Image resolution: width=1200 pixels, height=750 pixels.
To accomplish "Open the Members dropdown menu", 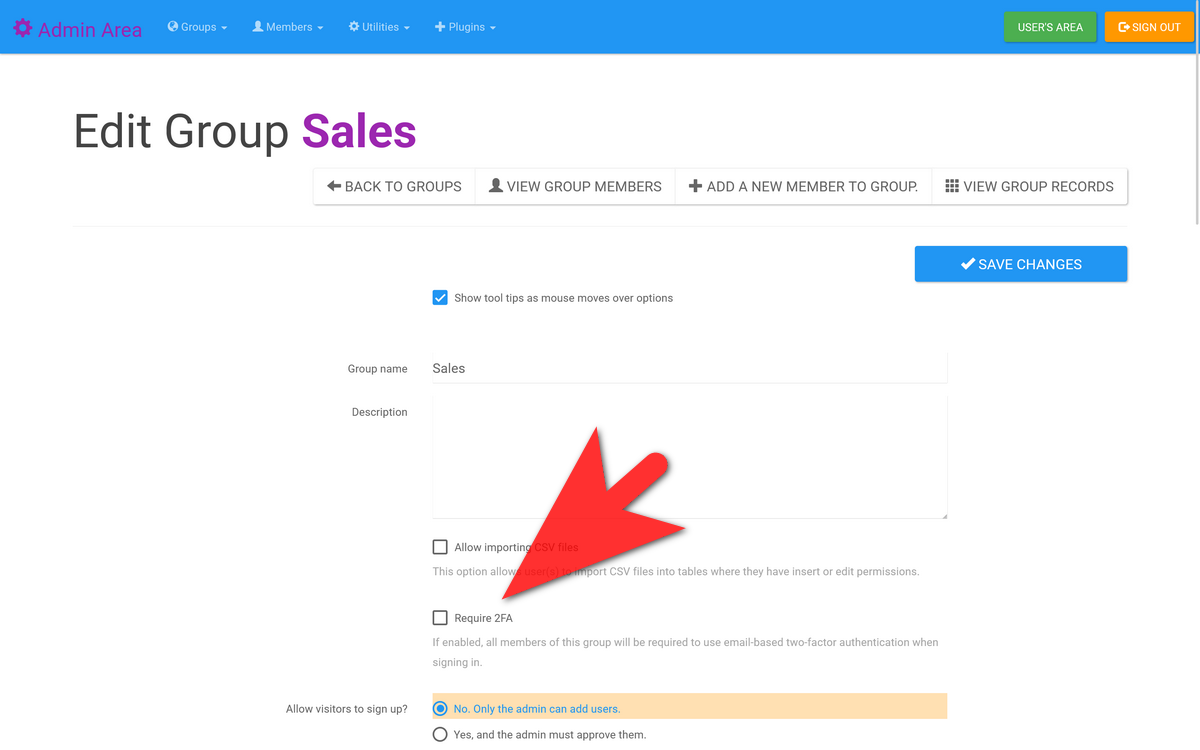I will click(288, 27).
